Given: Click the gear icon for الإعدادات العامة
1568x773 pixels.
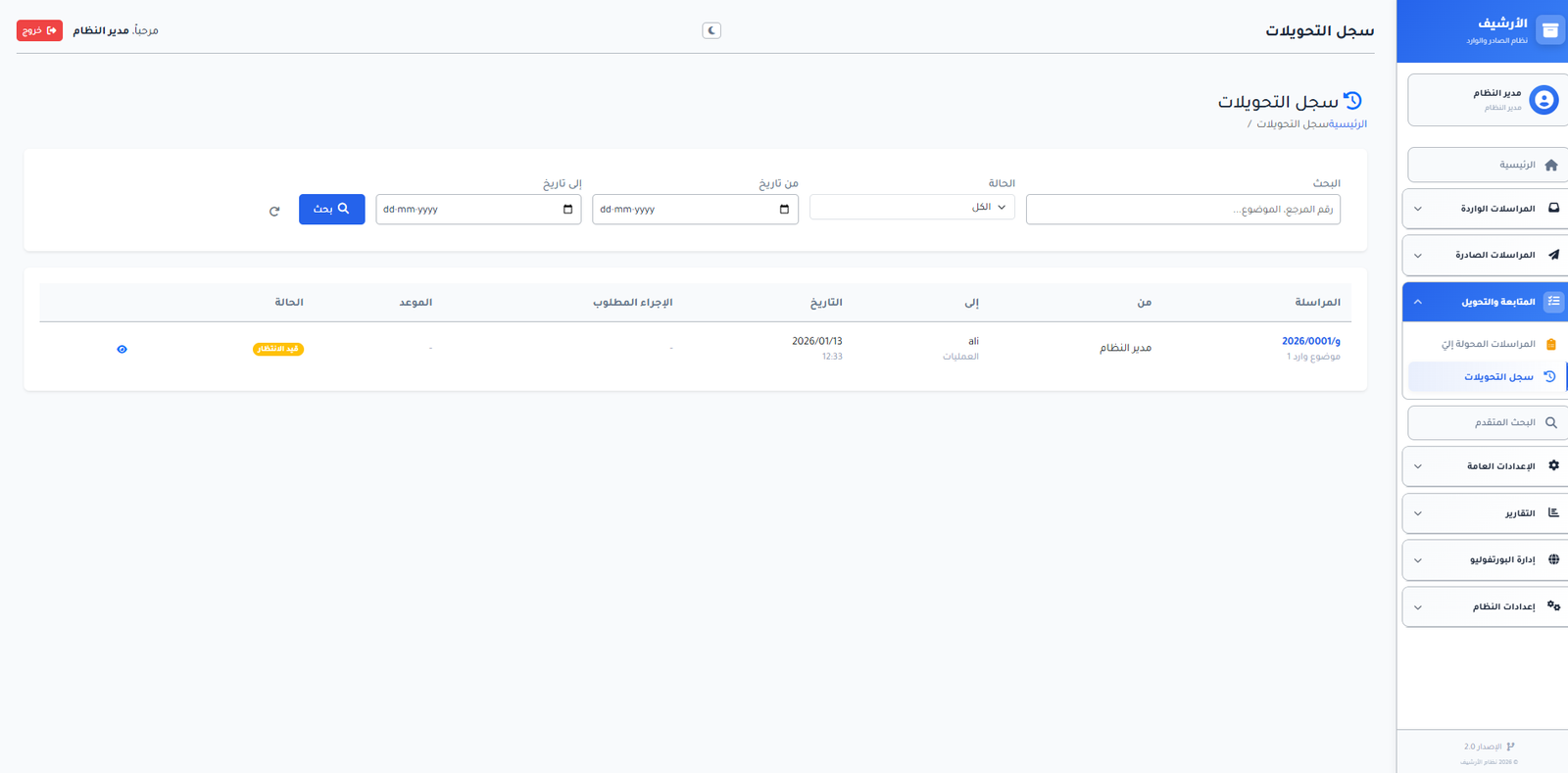Looking at the screenshot, I should tap(1553, 465).
